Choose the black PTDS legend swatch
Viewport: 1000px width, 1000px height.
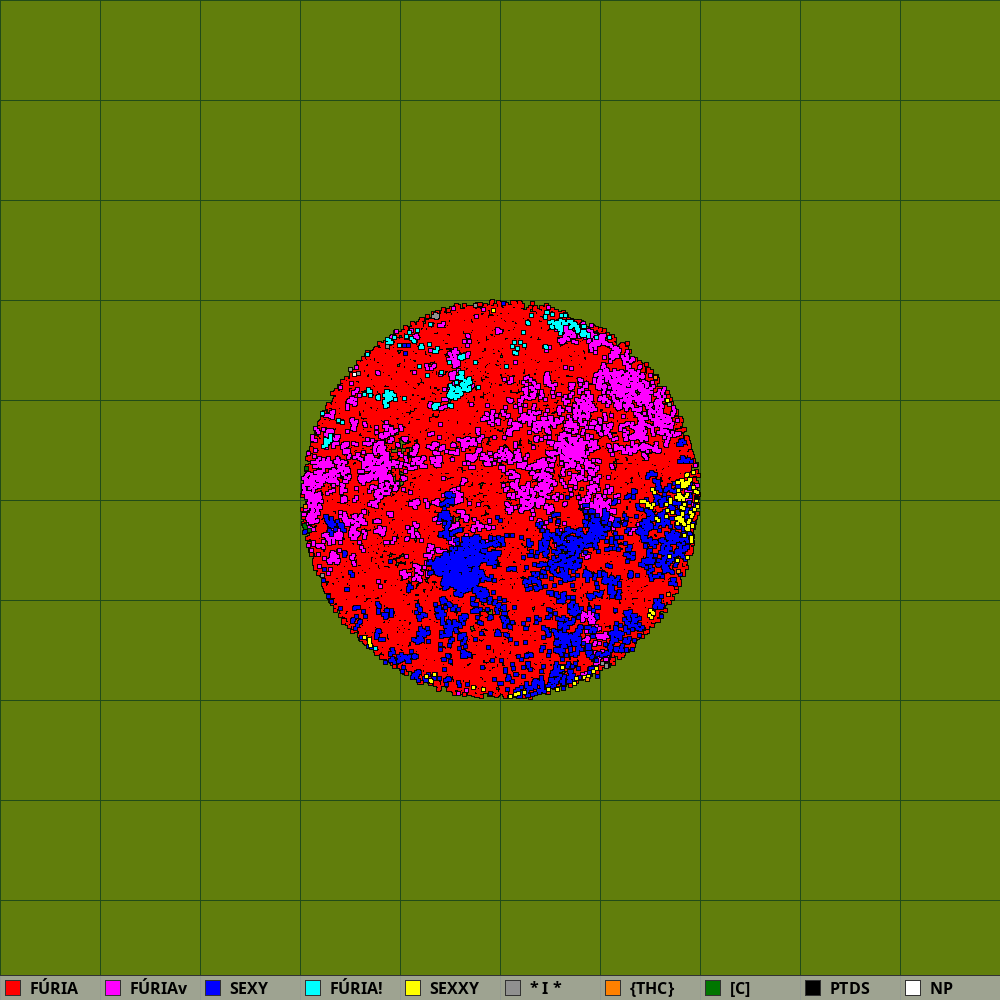coord(813,988)
